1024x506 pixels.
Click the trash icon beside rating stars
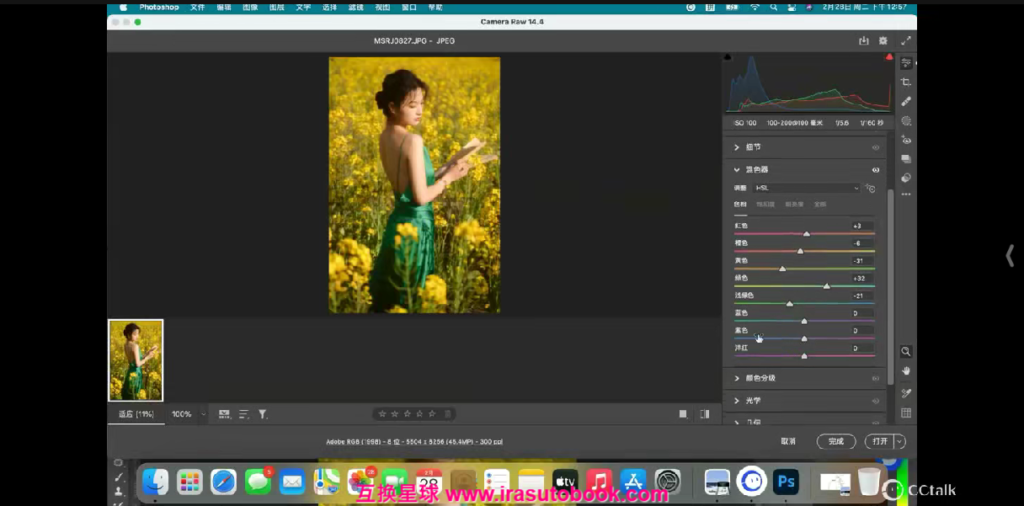point(447,414)
